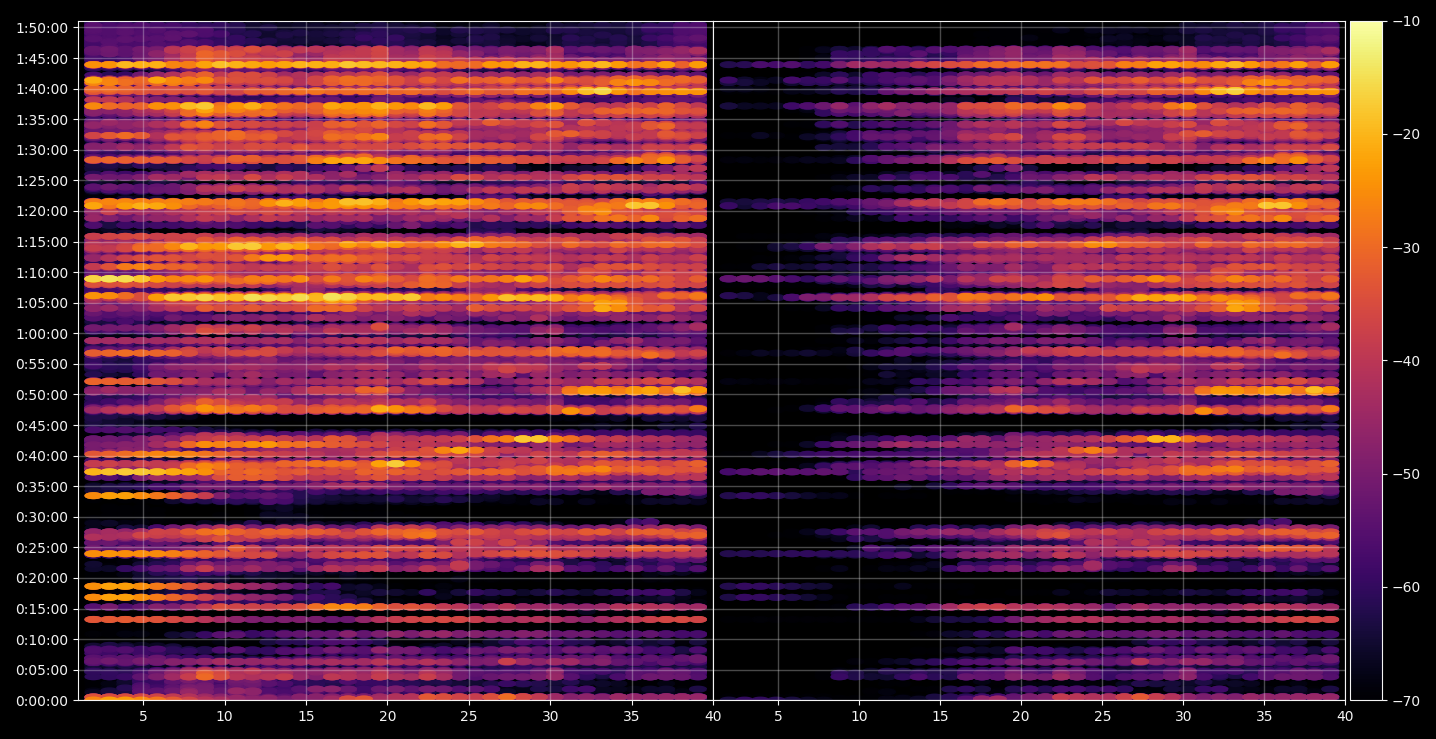Click the 1:30:00 time axis label
This screenshot has width=1436, height=739.
[x=42, y=150]
